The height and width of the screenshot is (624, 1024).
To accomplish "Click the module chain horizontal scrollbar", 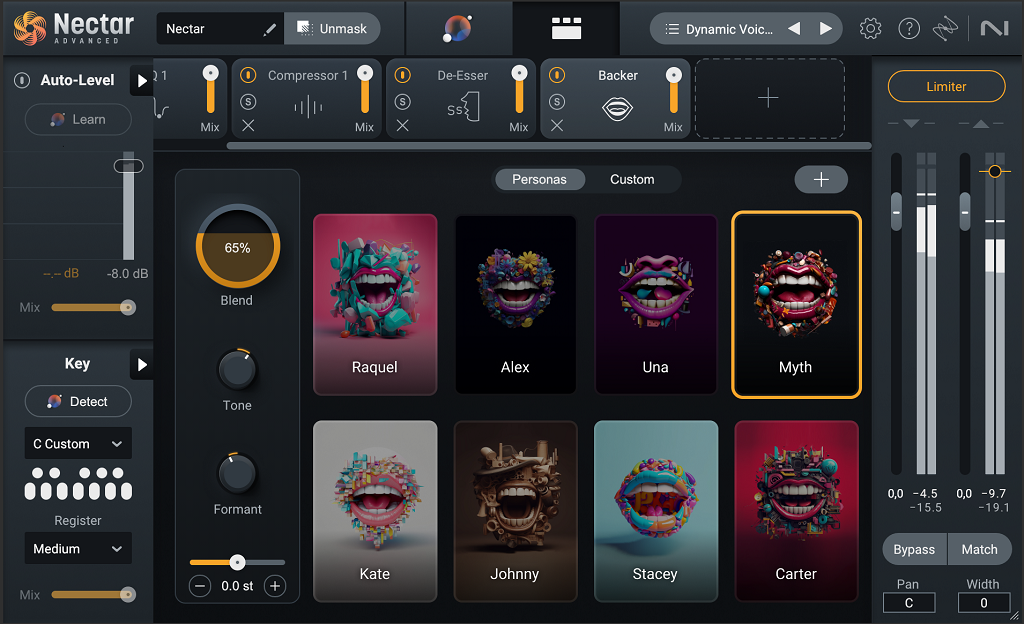I will (x=549, y=146).
